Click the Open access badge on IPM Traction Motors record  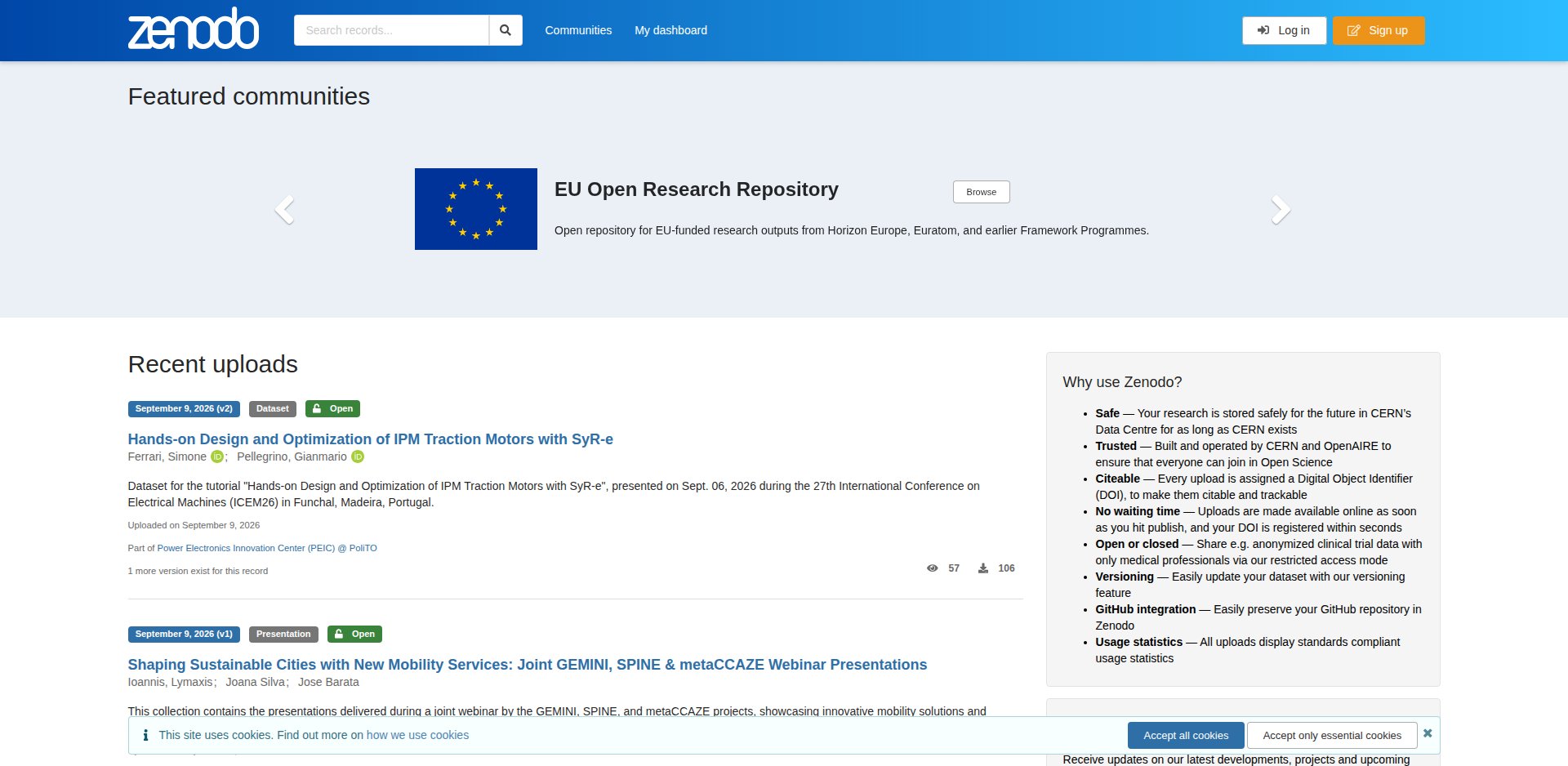click(x=332, y=408)
